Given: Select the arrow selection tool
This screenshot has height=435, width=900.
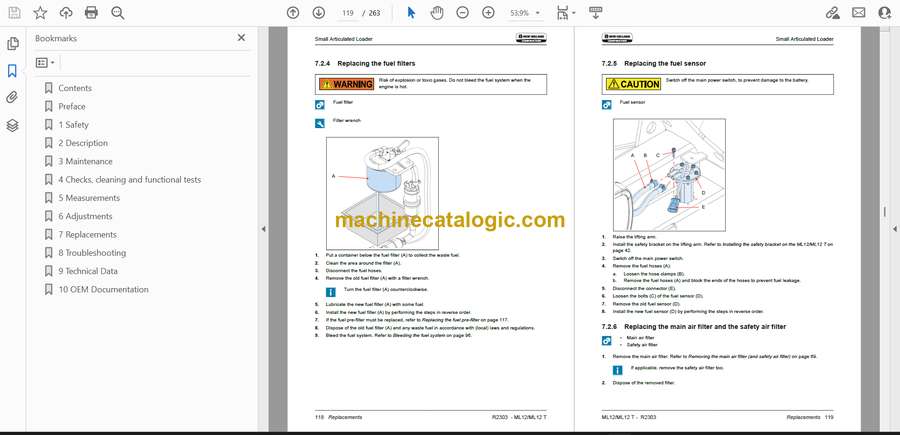Looking at the screenshot, I should [x=411, y=13].
